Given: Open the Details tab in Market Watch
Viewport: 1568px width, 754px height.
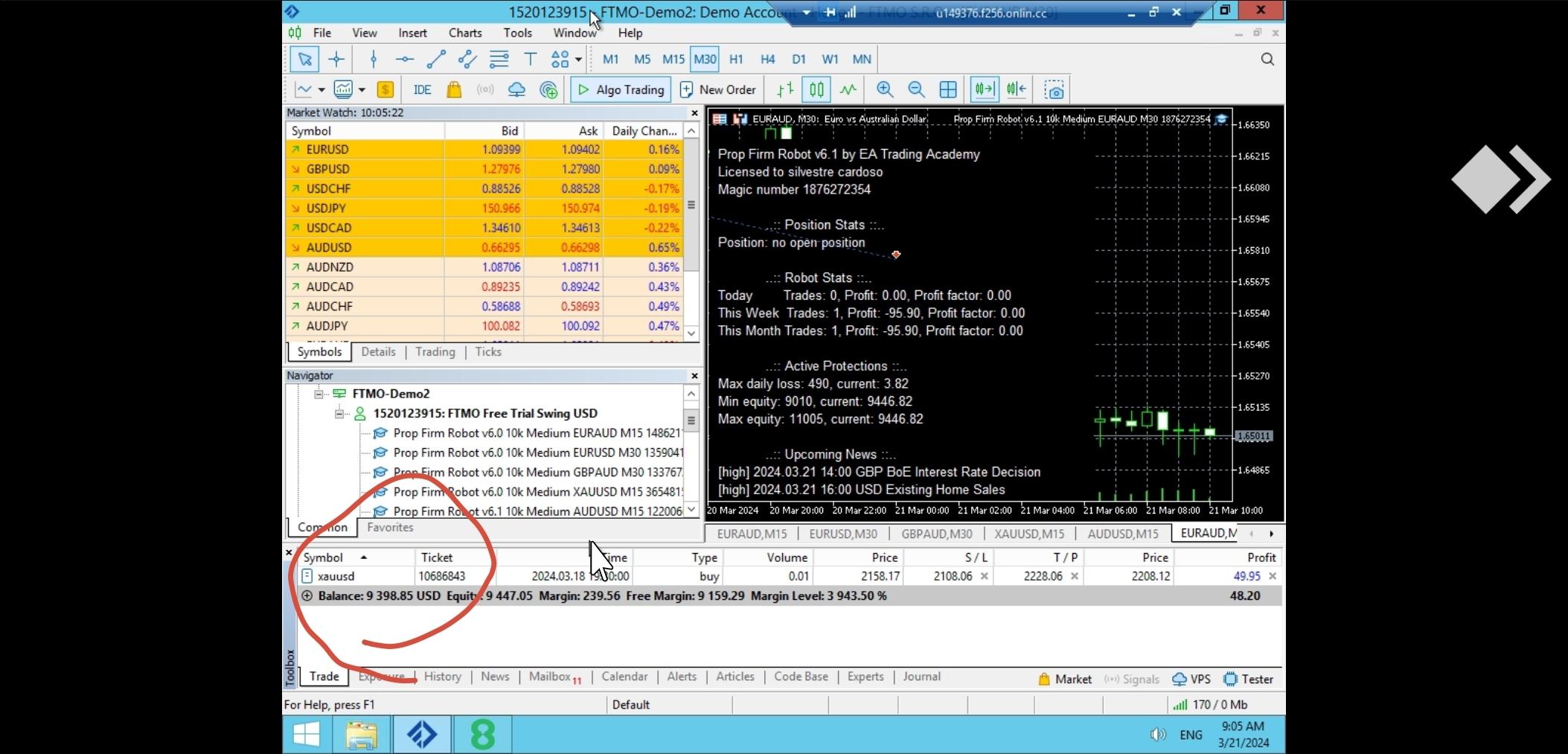Looking at the screenshot, I should click(x=378, y=352).
